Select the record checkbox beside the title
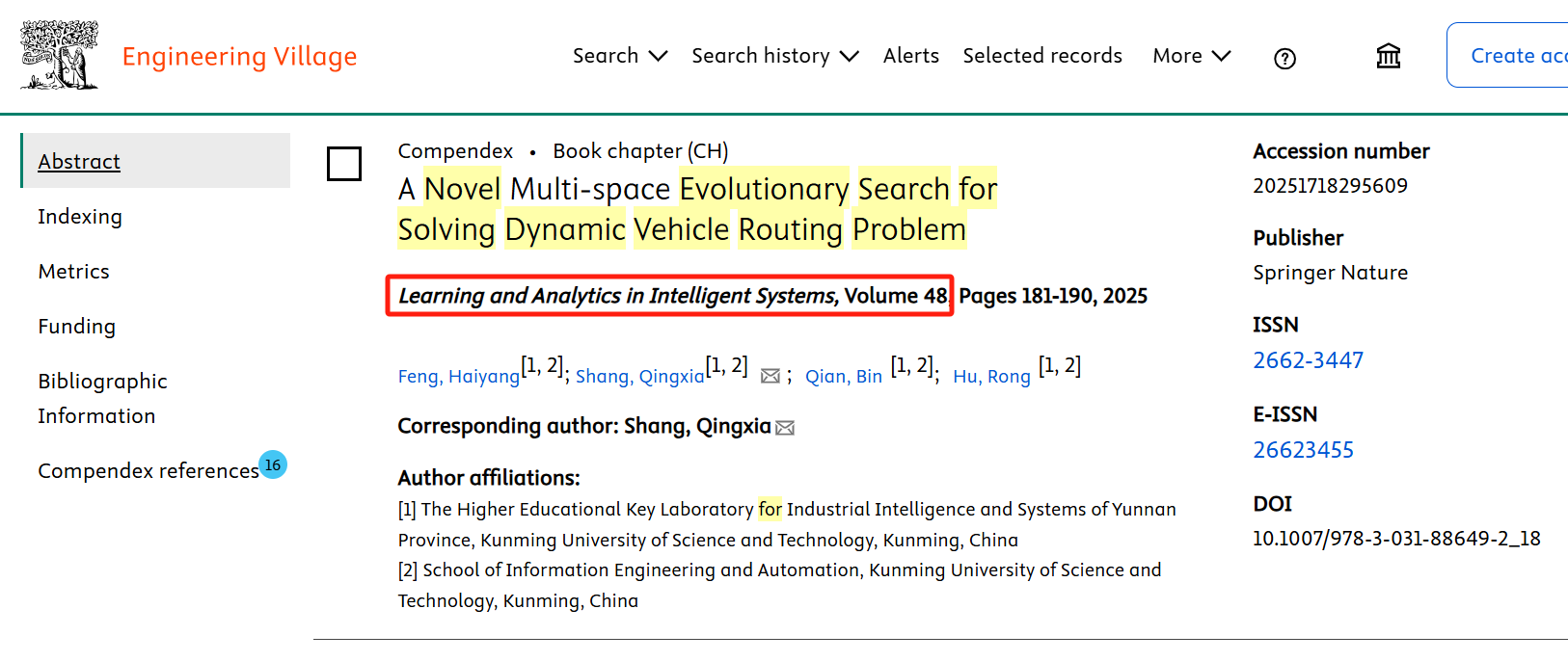The image size is (1568, 662). (x=344, y=164)
